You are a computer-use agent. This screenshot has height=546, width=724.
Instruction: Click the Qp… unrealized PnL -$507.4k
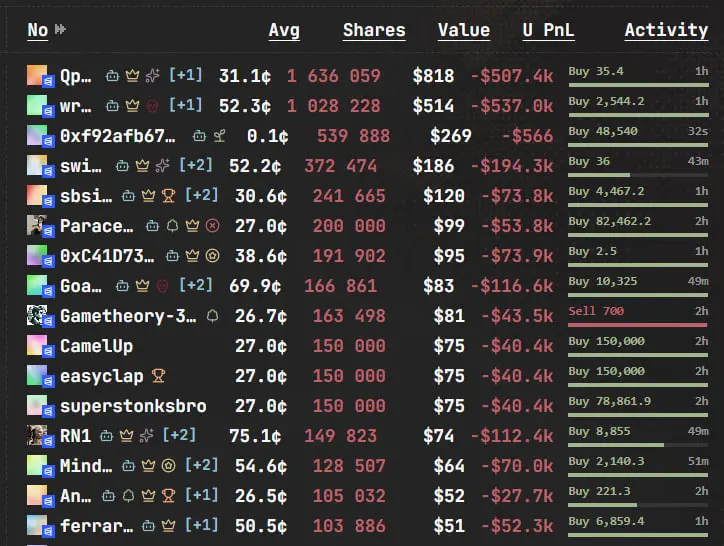(x=512, y=76)
